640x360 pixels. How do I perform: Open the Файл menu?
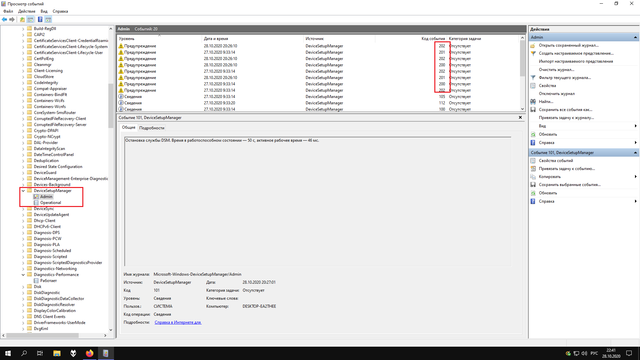click(x=8, y=11)
